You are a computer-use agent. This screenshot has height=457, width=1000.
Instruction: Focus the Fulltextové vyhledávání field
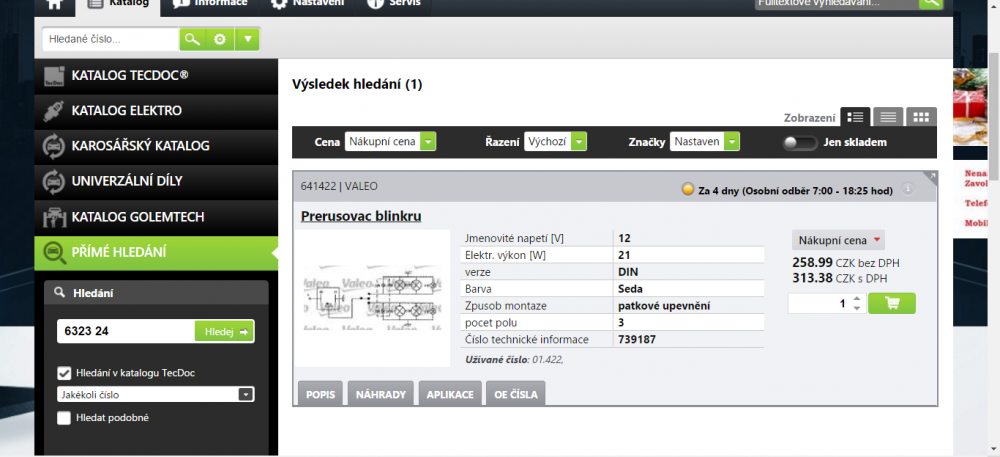click(837, 3)
